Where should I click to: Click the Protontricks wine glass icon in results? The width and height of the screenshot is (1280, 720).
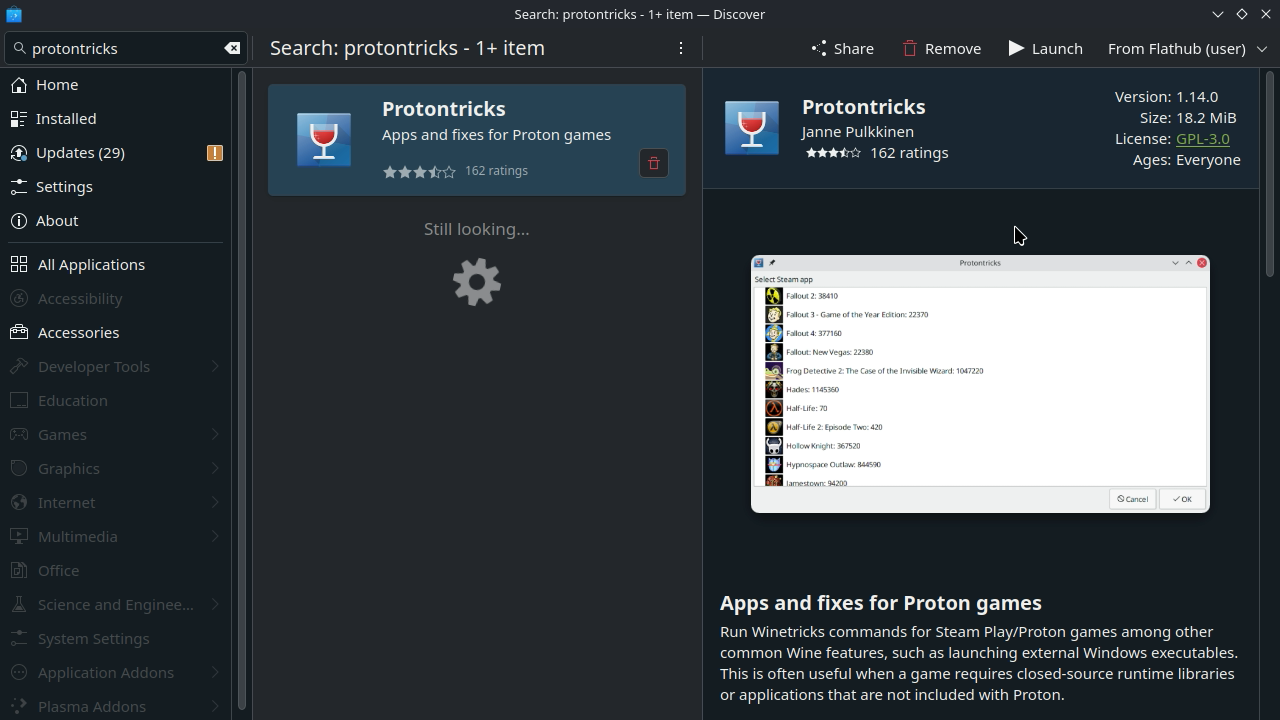324,139
